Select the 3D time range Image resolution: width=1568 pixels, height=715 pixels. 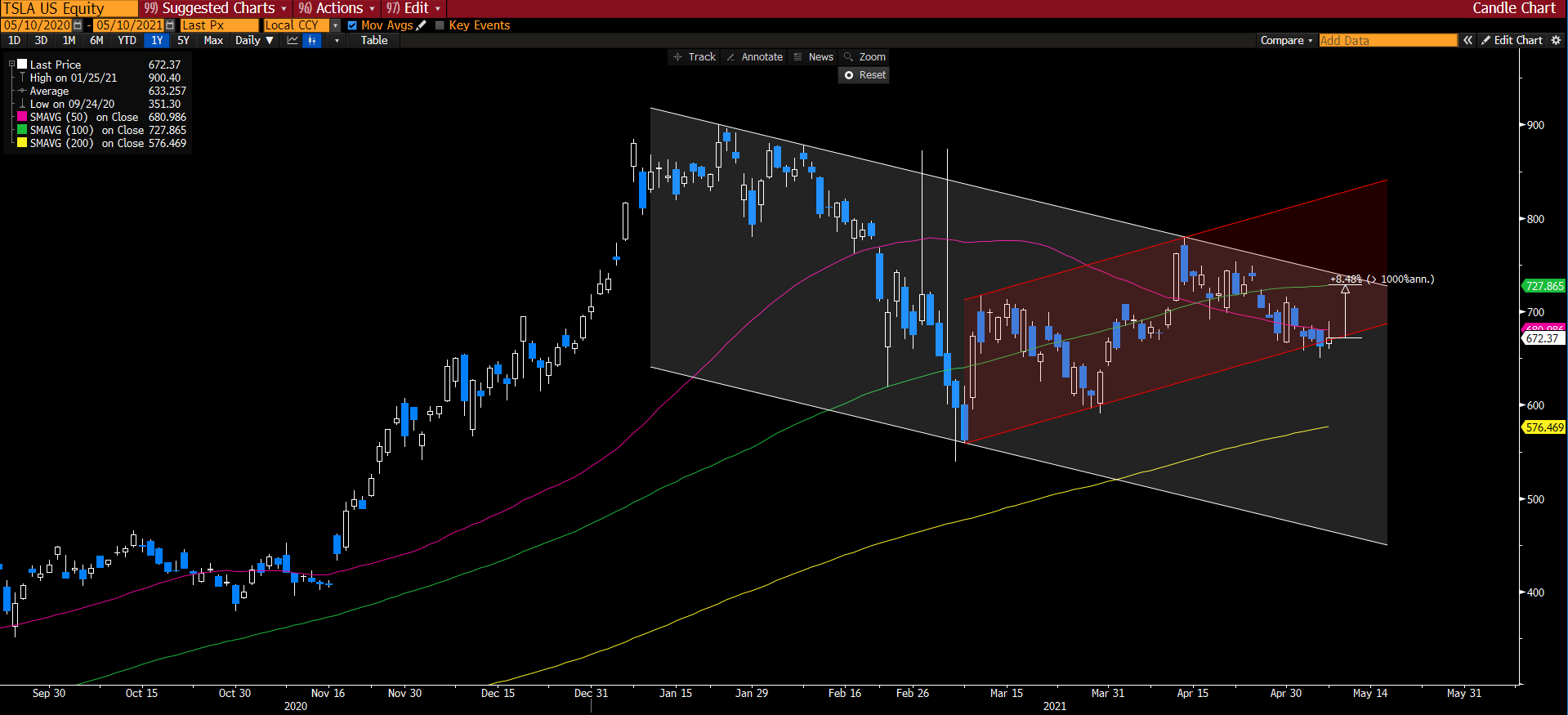coord(41,40)
